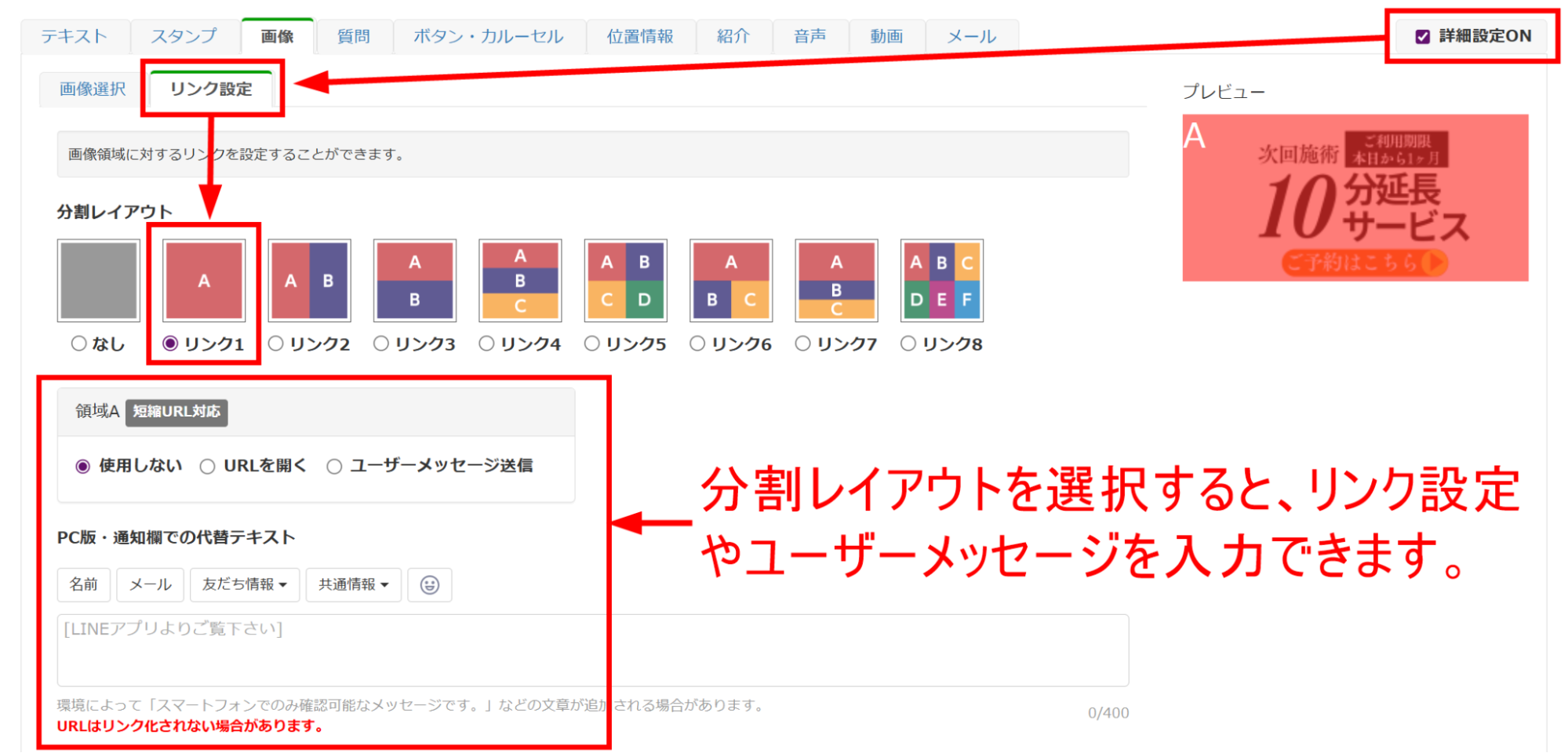Viewport: 1568px width, 753px height.
Task: Select the URLを開く radio button
Action: point(208,465)
